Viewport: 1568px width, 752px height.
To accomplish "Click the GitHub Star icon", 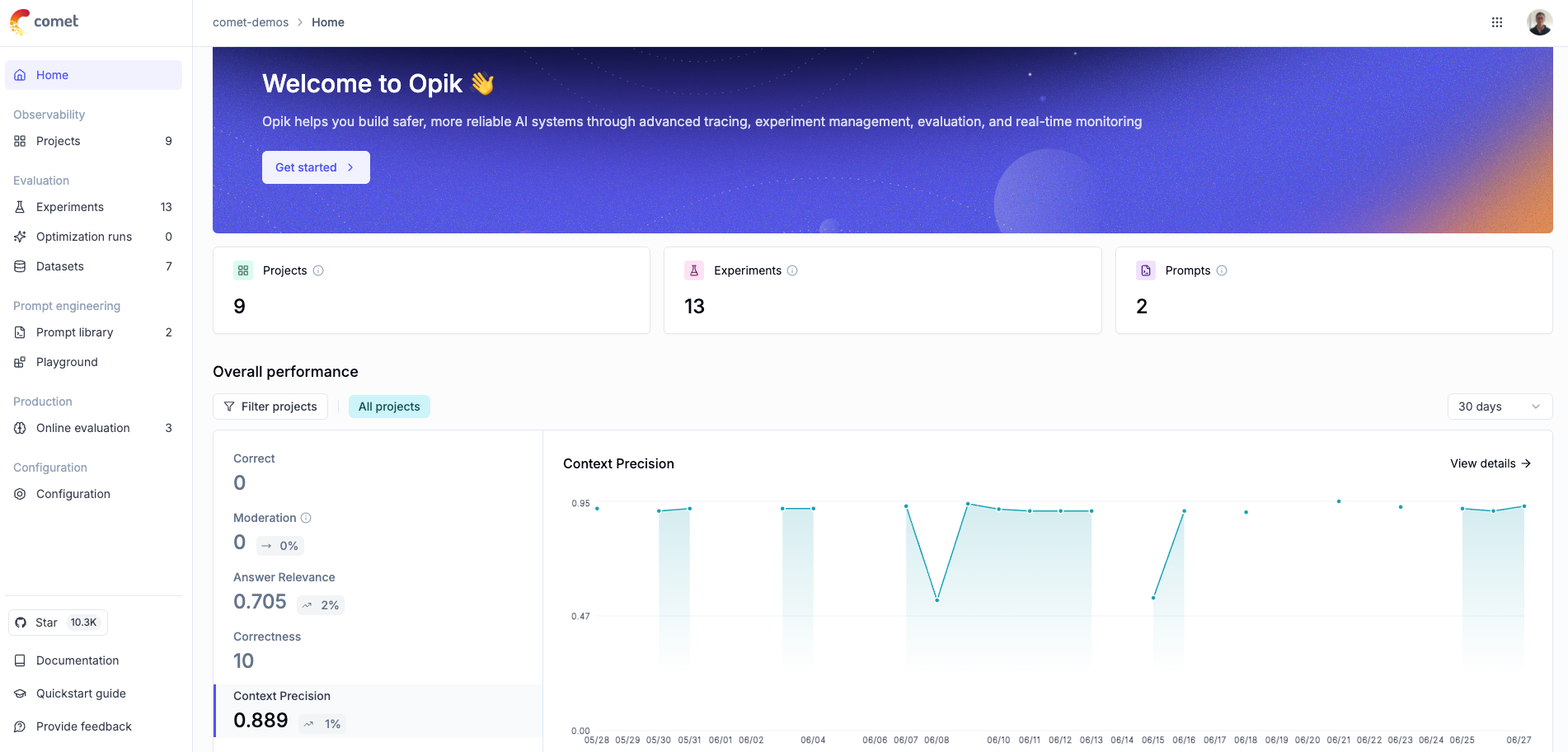I will (x=21, y=623).
